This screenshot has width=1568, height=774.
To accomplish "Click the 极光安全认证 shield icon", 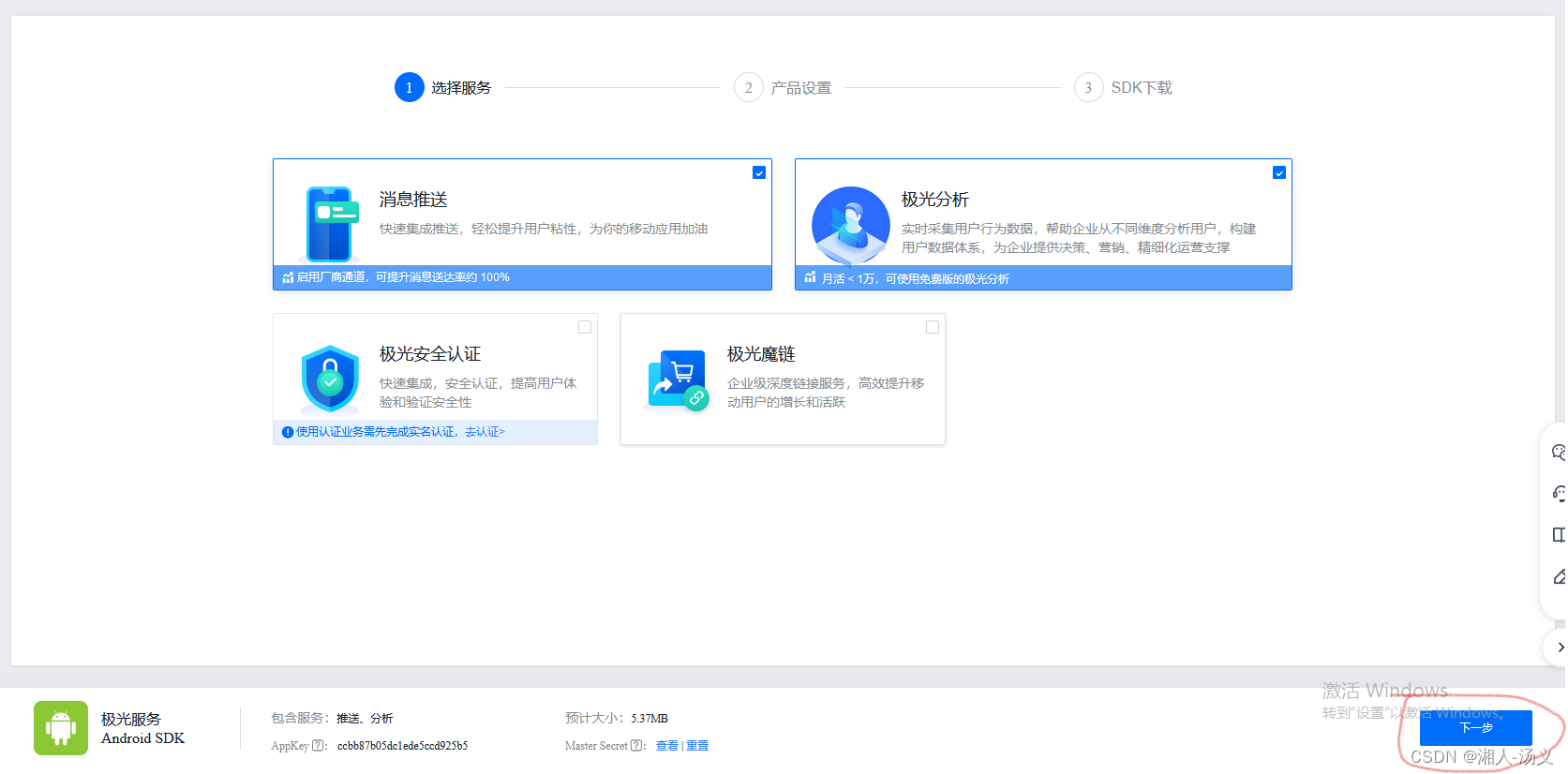I will tap(330, 380).
